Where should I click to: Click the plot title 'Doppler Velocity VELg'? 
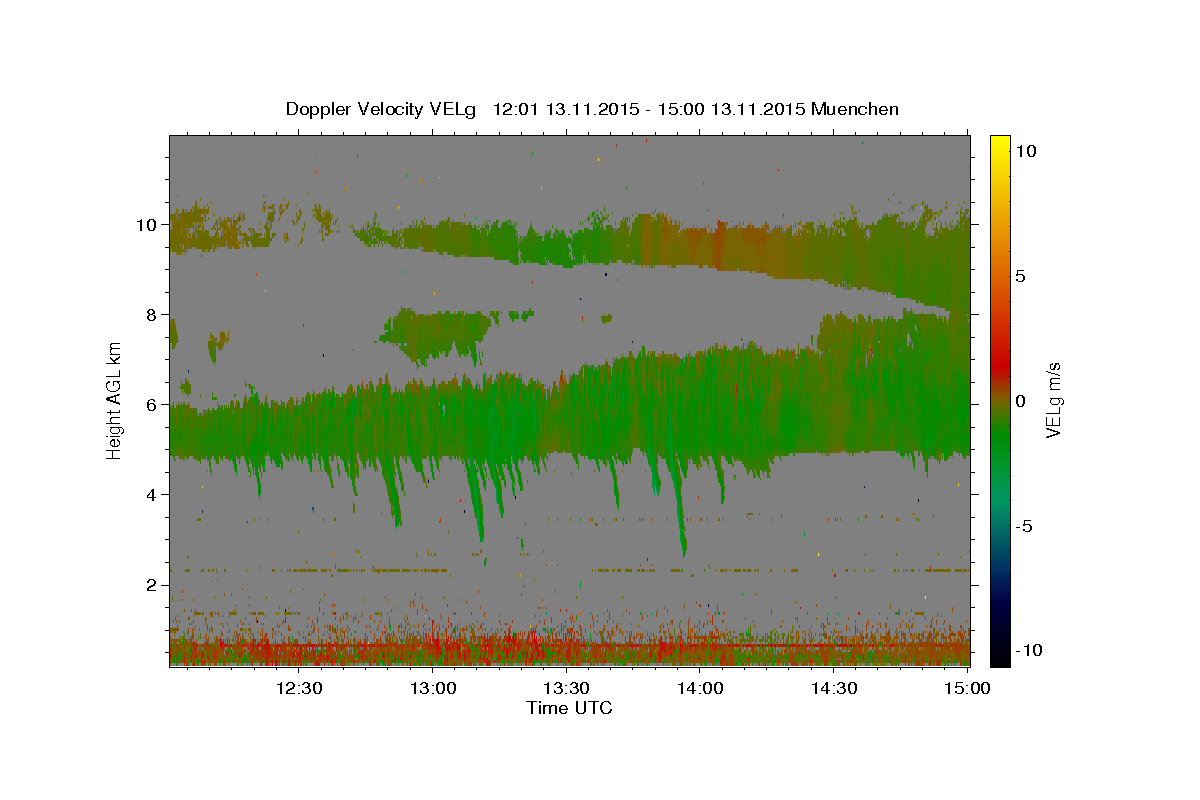(x=383, y=109)
